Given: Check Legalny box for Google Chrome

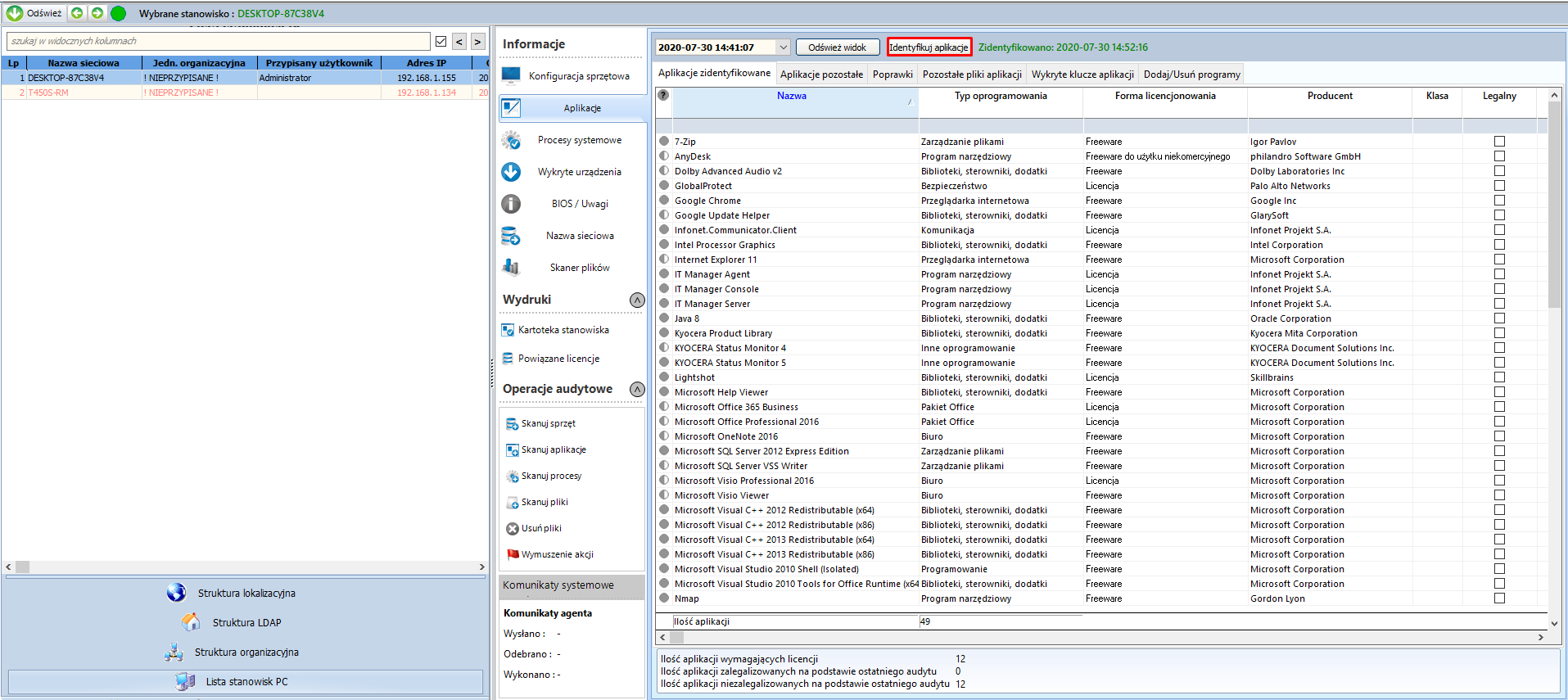Looking at the screenshot, I should [x=1499, y=201].
